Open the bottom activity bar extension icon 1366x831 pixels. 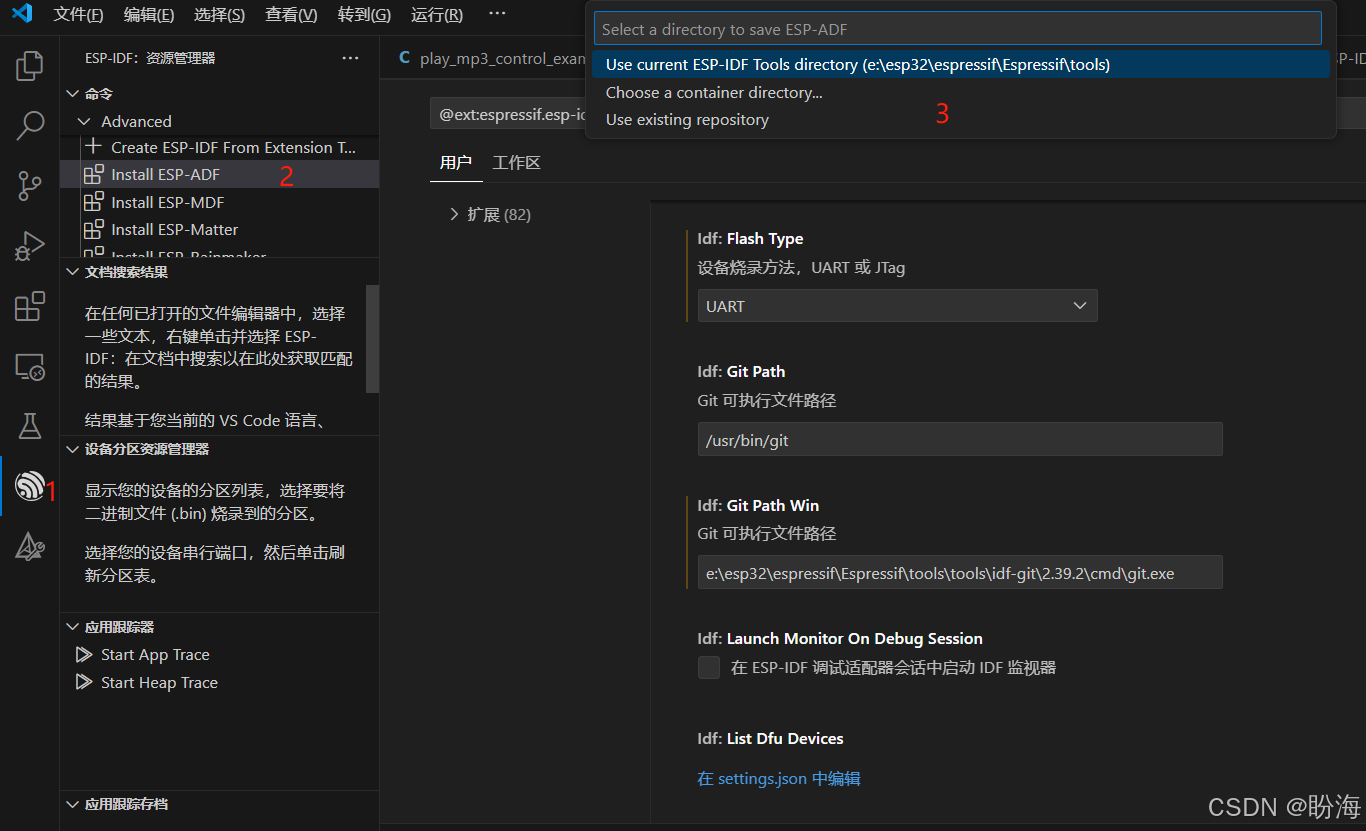click(x=30, y=546)
